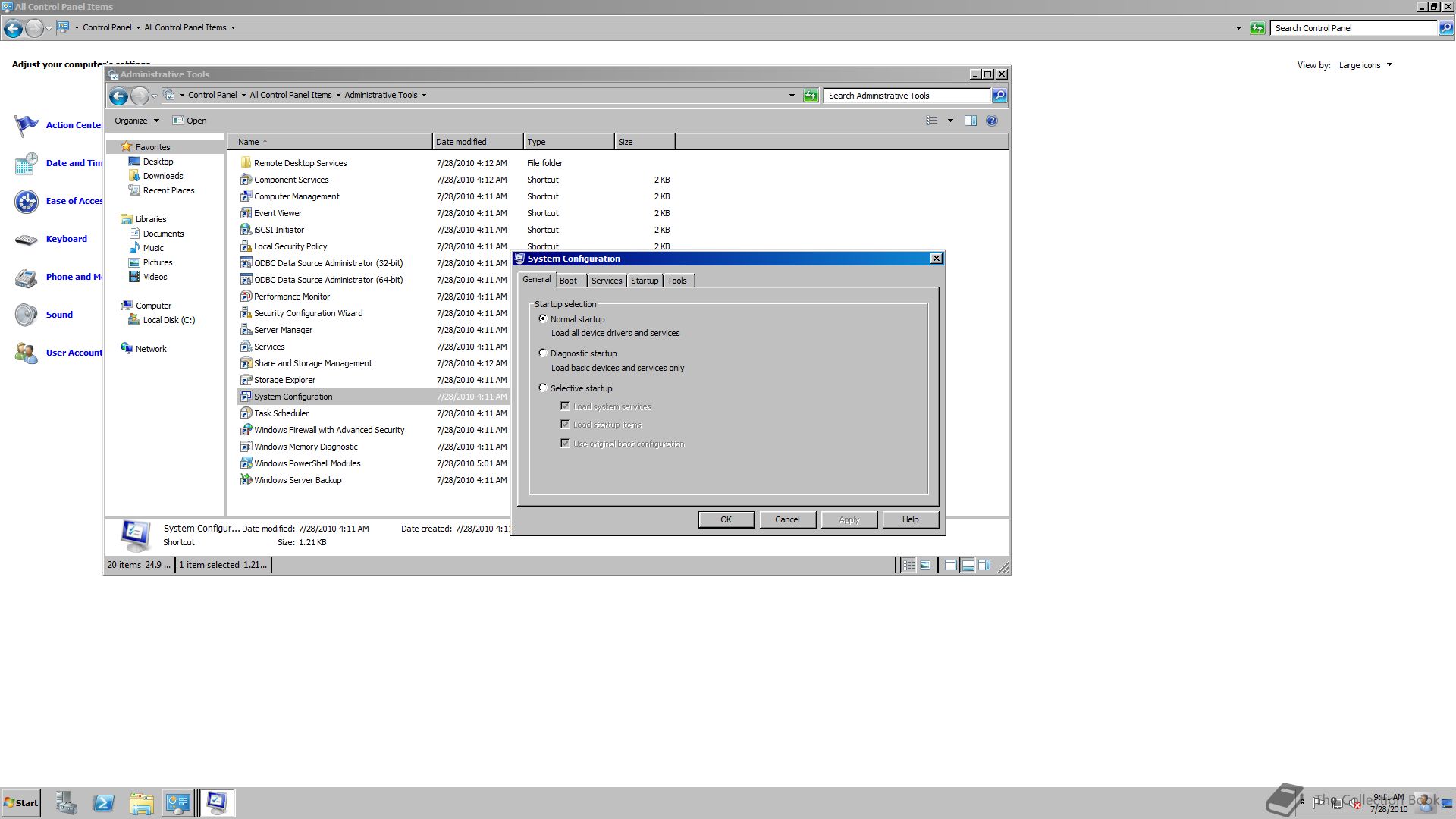Open Date and Time in Control Panel
1456x819 pixels.
(74, 163)
